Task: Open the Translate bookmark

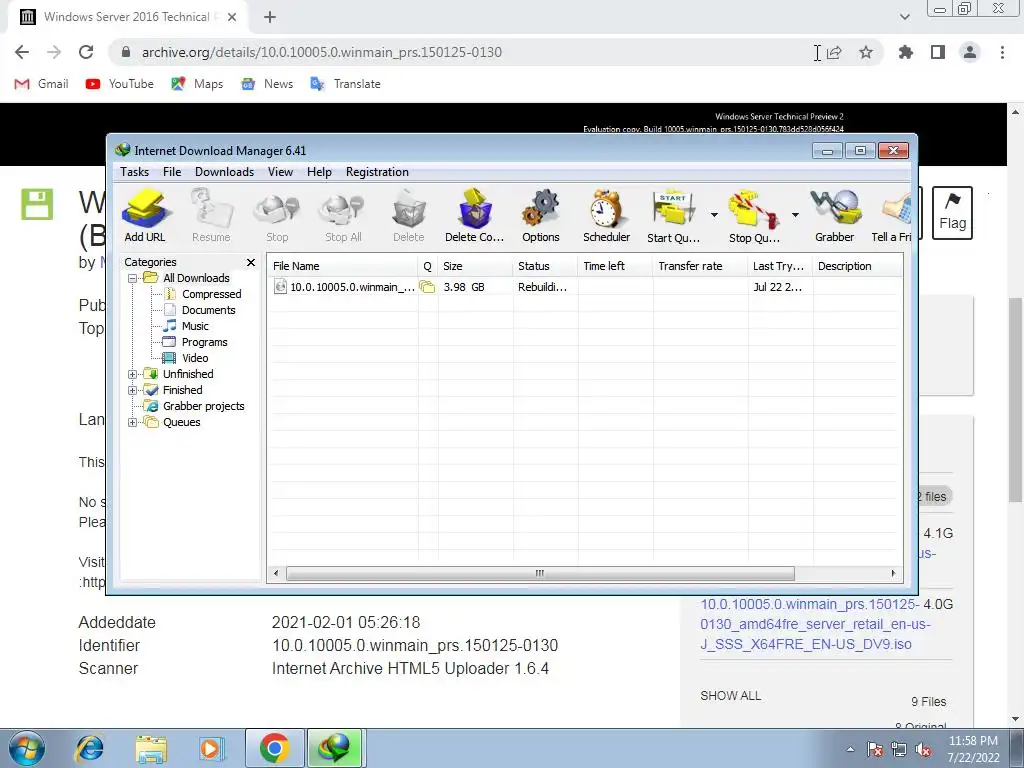Action: pos(345,84)
